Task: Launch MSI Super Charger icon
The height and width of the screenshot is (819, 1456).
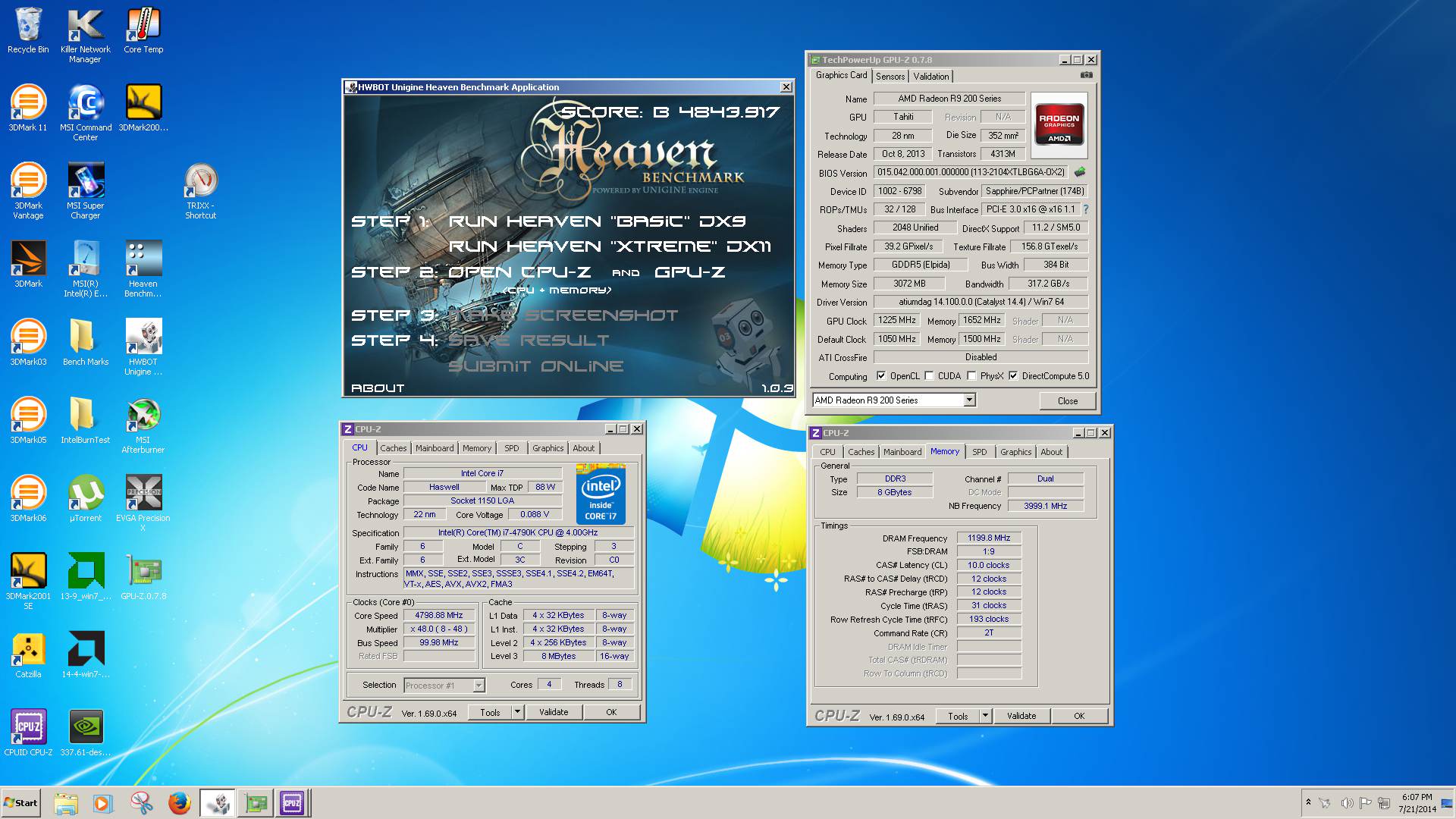Action: [x=85, y=191]
